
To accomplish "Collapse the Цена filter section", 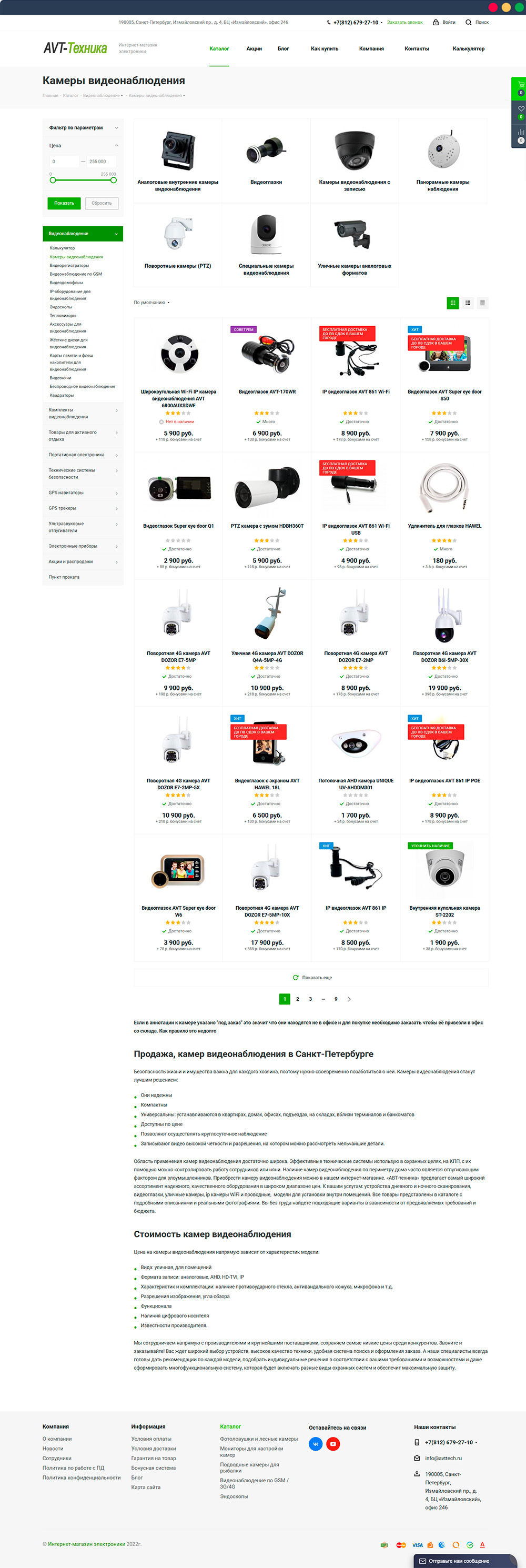I will (x=116, y=145).
